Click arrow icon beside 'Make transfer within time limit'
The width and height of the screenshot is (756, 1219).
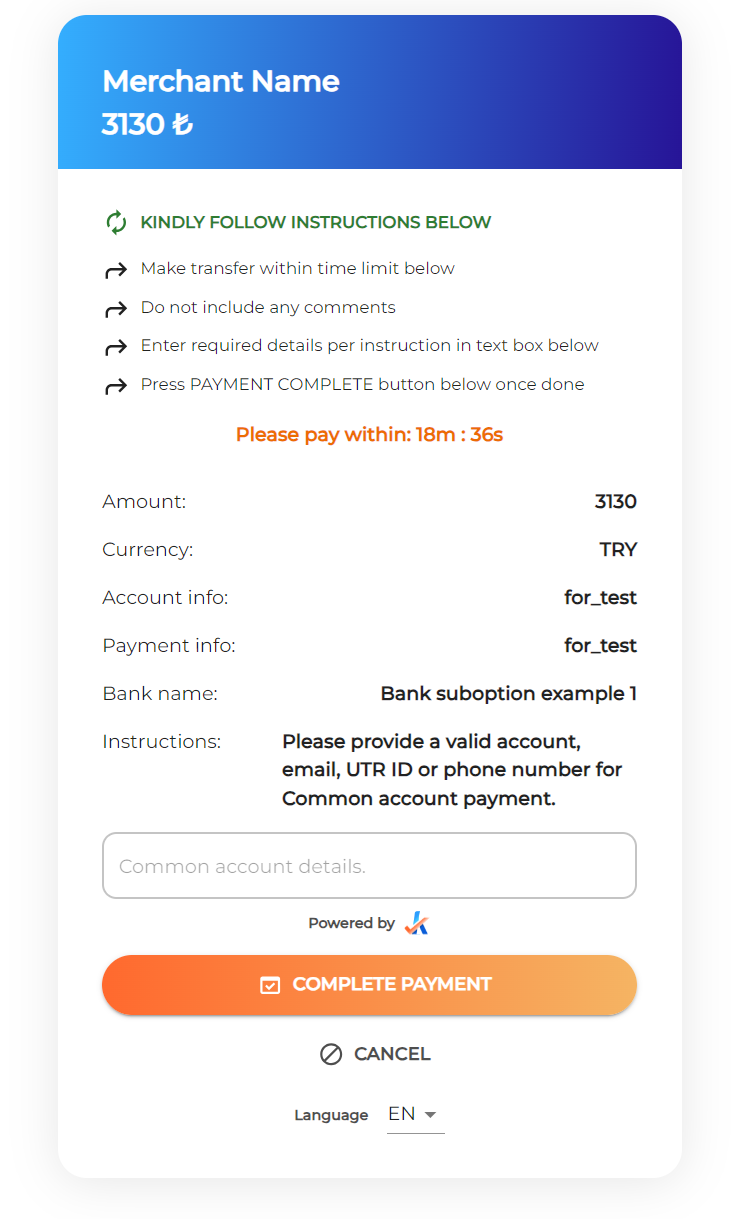click(116, 270)
